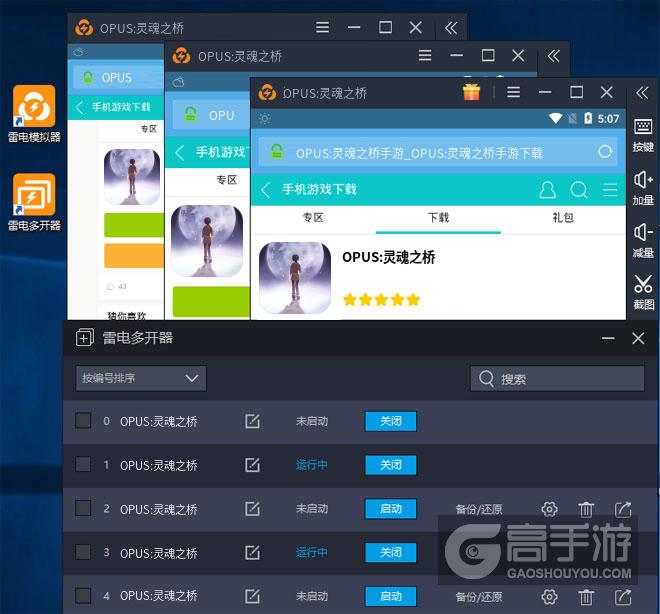The height and width of the screenshot is (614, 660).
Task: Rename instance 4 with its edit icon
Action: pyautogui.click(x=252, y=596)
